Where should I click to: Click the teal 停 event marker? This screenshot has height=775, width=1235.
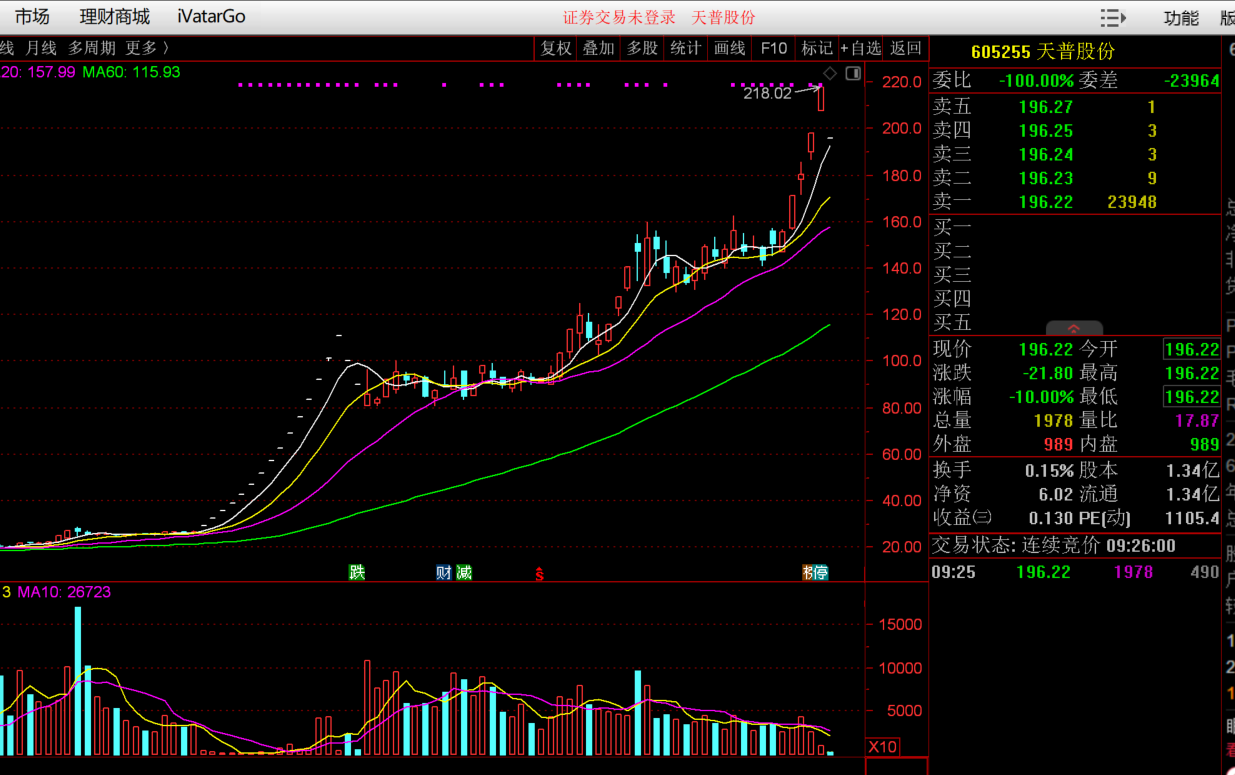tap(820, 572)
